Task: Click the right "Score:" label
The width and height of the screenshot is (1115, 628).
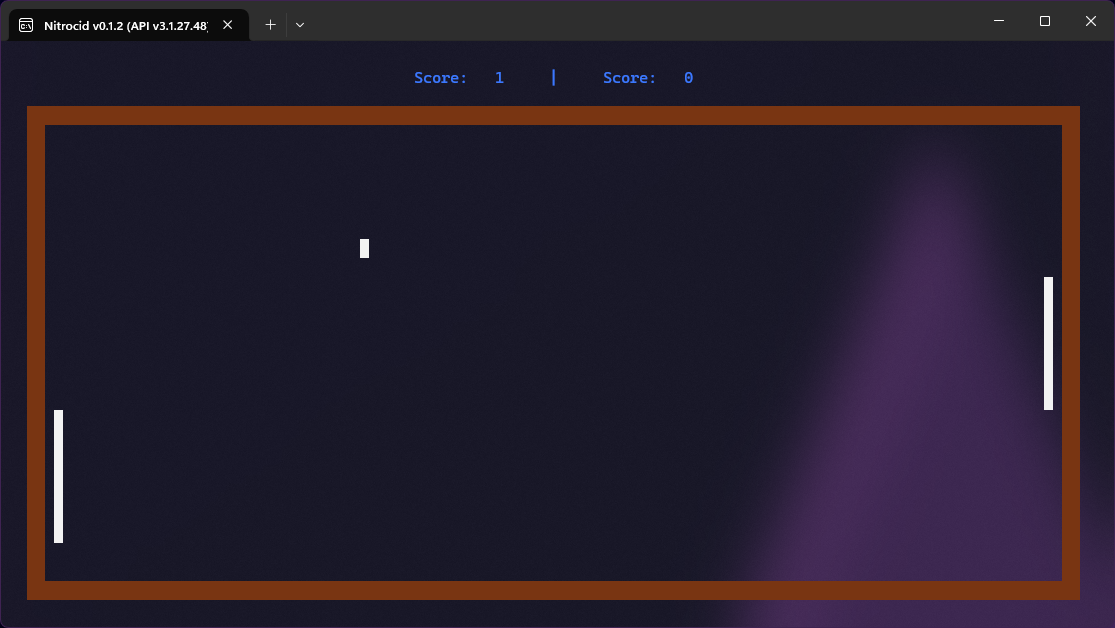Action: coord(629,78)
